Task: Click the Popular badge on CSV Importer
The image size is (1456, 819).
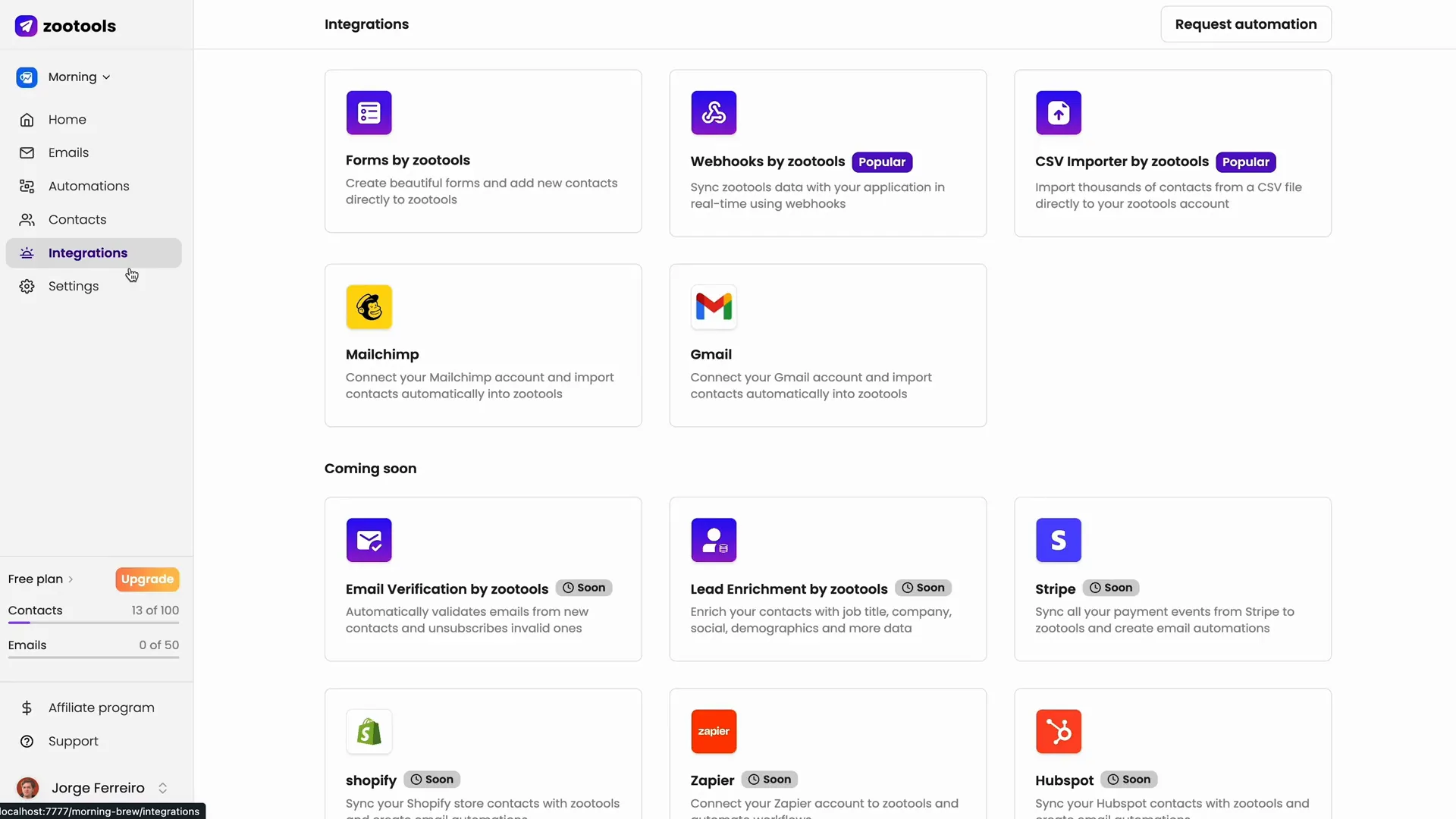Action: coord(1245,162)
